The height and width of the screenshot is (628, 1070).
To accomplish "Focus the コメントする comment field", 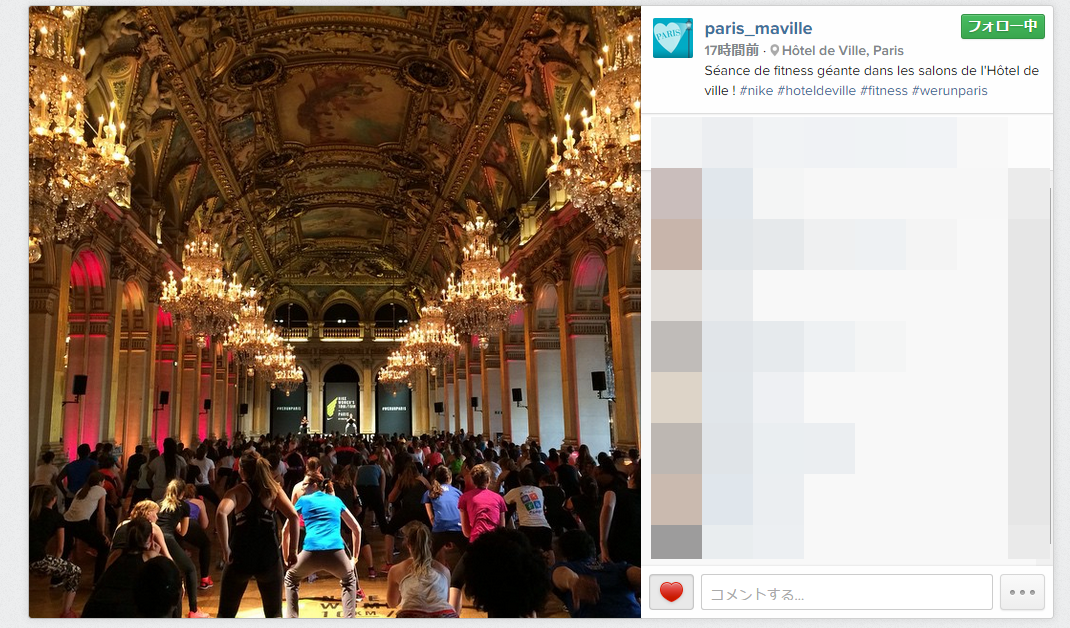I will [x=847, y=592].
